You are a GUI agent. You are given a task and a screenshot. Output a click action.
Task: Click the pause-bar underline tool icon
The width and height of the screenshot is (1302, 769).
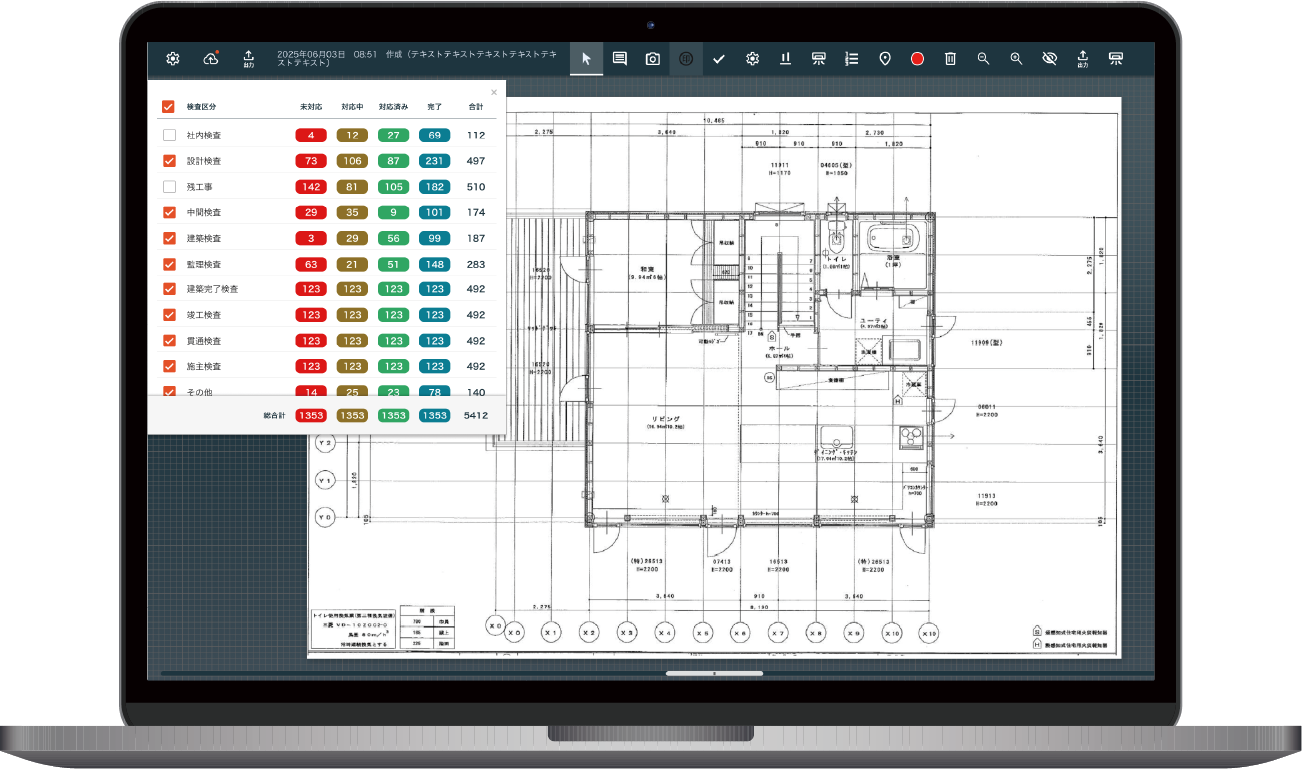786,59
